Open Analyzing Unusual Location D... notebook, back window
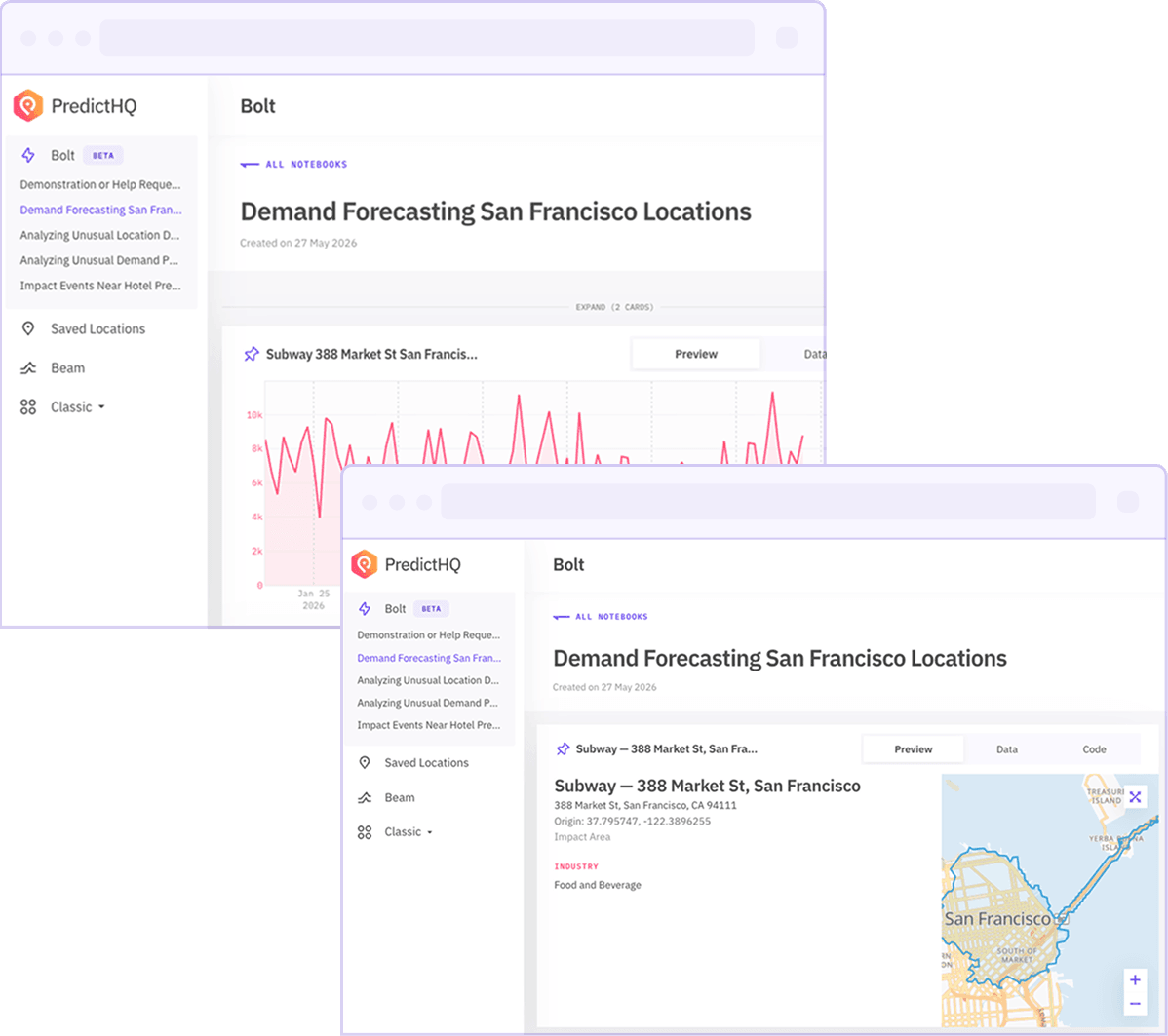Image resolution: width=1168 pixels, height=1036 pixels. (99, 235)
